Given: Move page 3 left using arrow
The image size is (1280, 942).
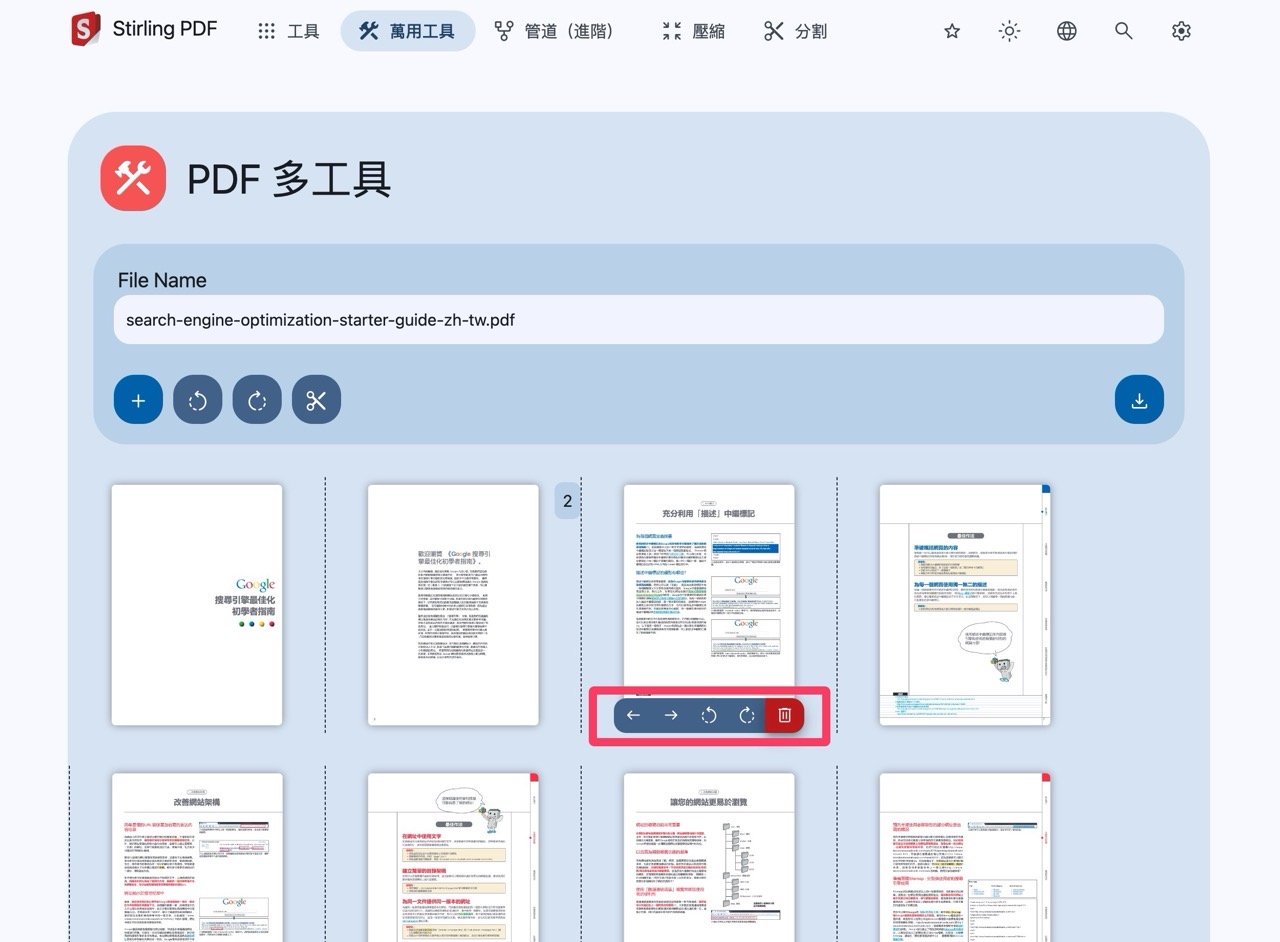Looking at the screenshot, I should [633, 715].
